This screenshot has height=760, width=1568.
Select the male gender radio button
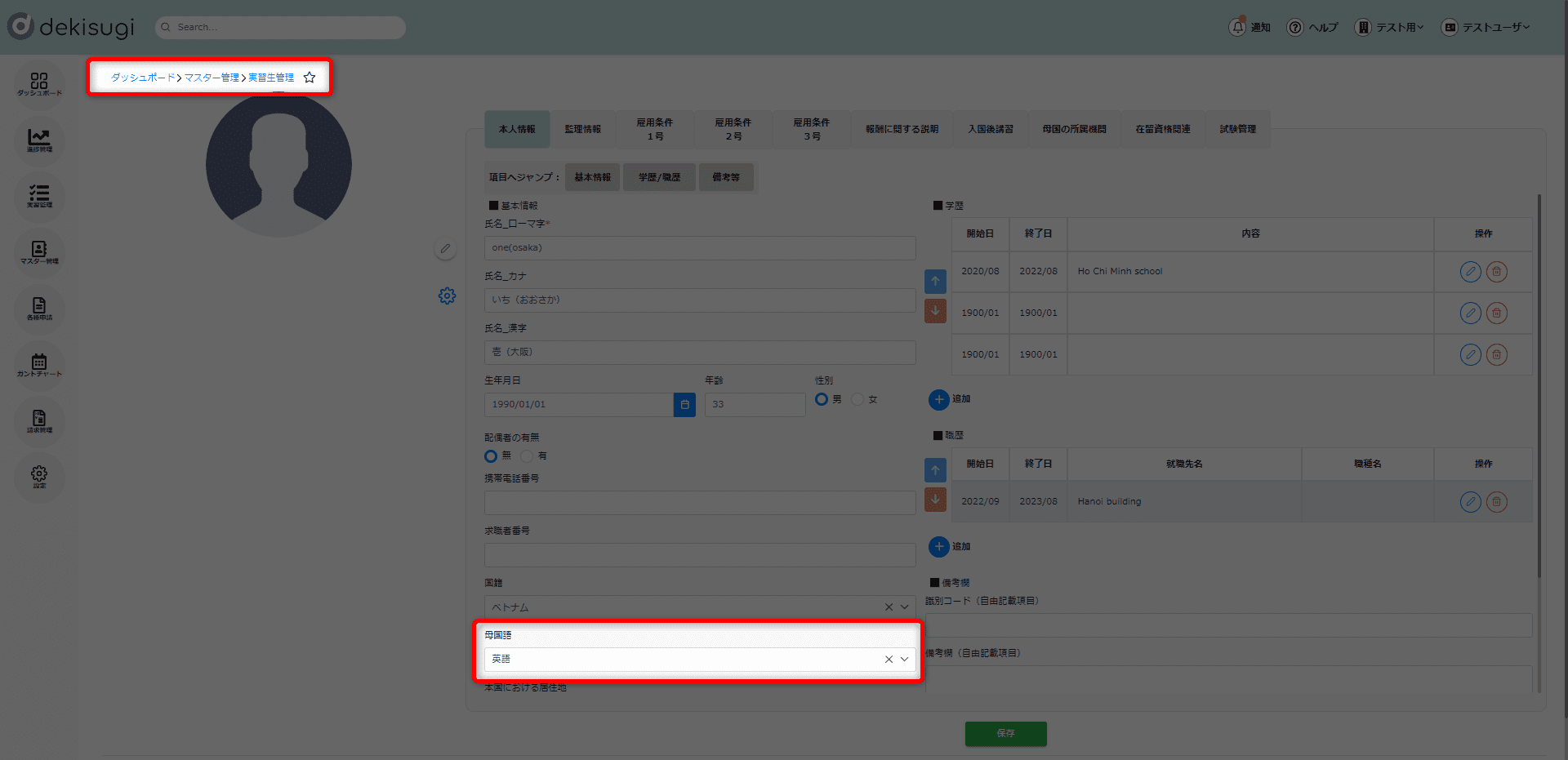[822, 399]
